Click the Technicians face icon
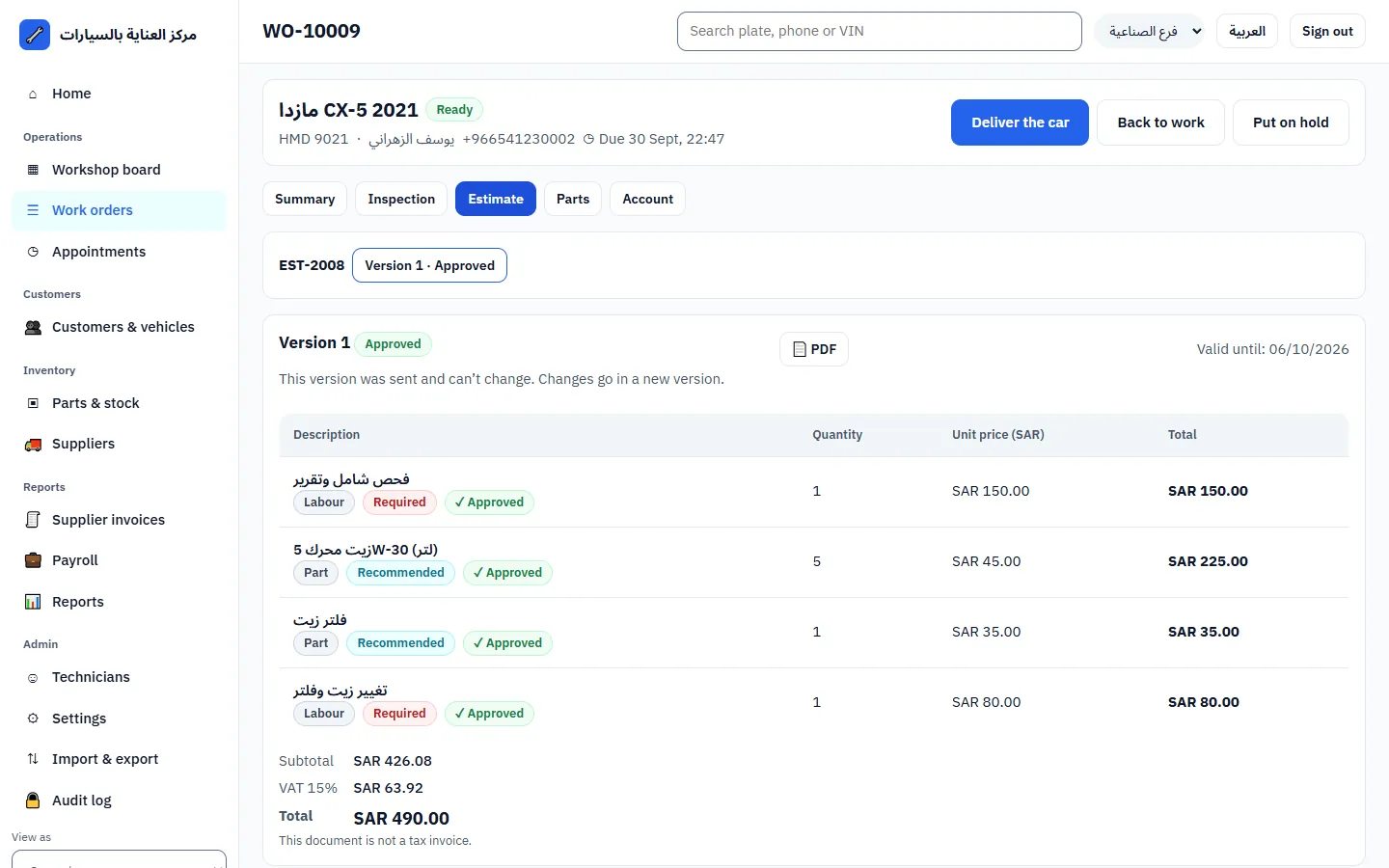The image size is (1389, 868). (x=33, y=677)
